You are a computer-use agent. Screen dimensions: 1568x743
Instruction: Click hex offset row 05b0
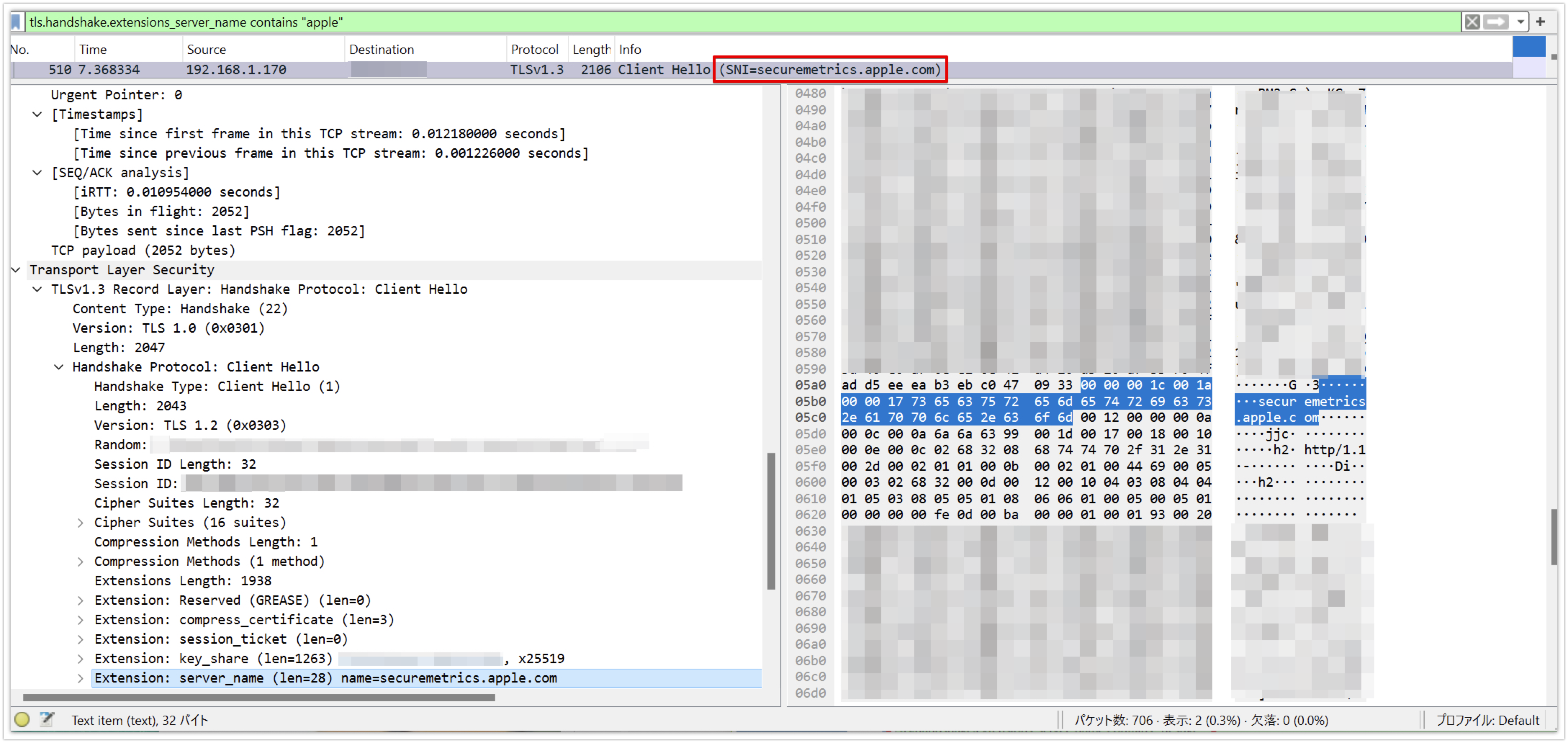point(810,401)
